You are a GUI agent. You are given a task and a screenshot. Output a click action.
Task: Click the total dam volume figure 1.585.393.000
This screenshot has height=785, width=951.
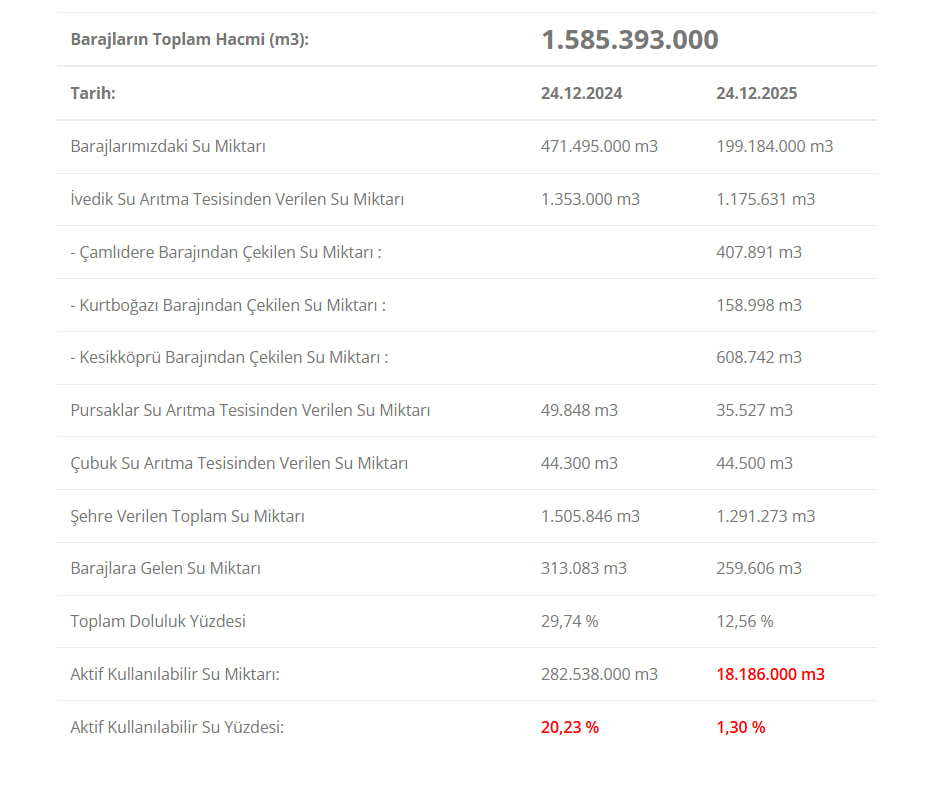(629, 40)
